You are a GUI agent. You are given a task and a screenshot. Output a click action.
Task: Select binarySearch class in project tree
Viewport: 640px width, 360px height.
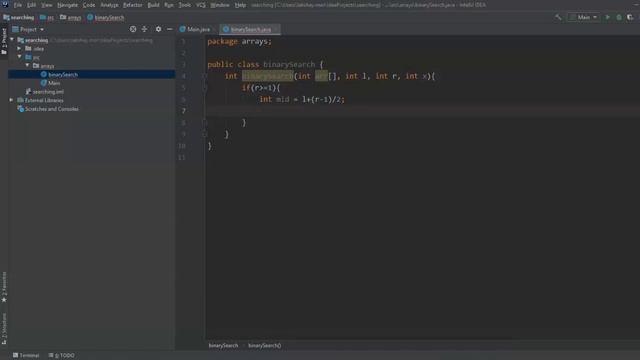62,74
